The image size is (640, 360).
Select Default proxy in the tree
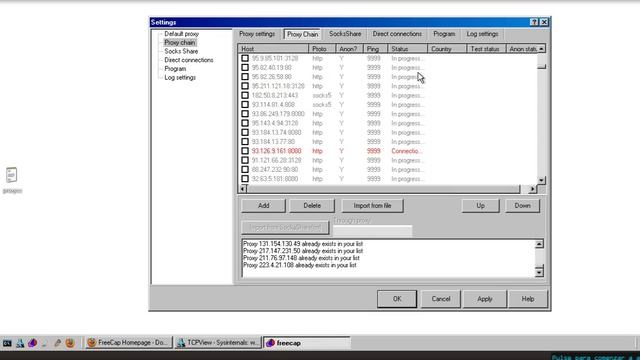click(182, 34)
